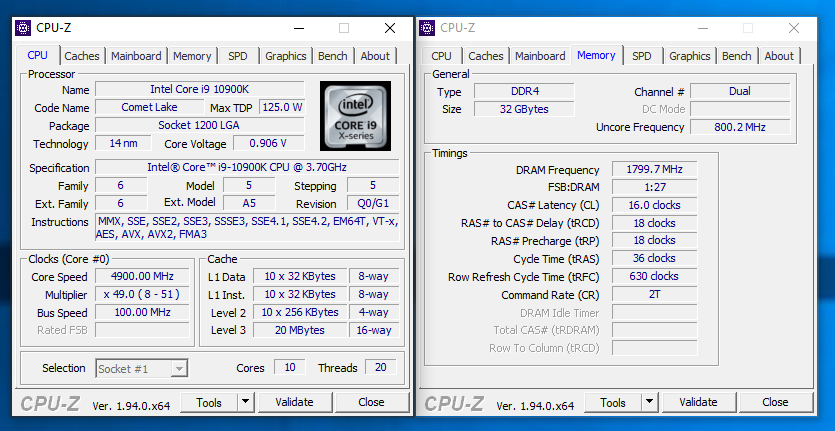The width and height of the screenshot is (835, 431).
Task: Click the Ext. Model value A5
Action: 249,203
